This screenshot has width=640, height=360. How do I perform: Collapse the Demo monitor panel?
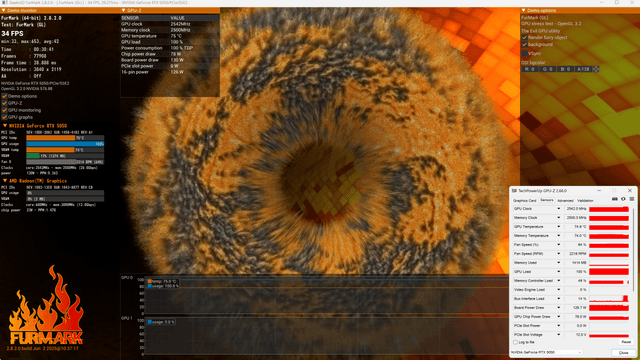pyautogui.click(x=3, y=10)
